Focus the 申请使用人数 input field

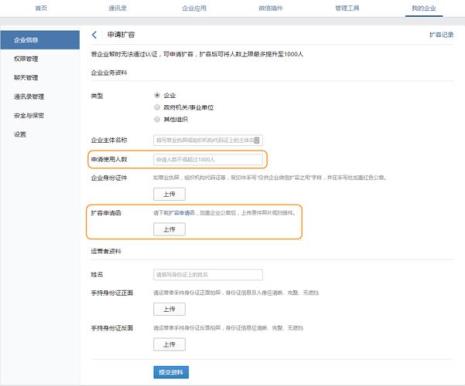(x=208, y=159)
